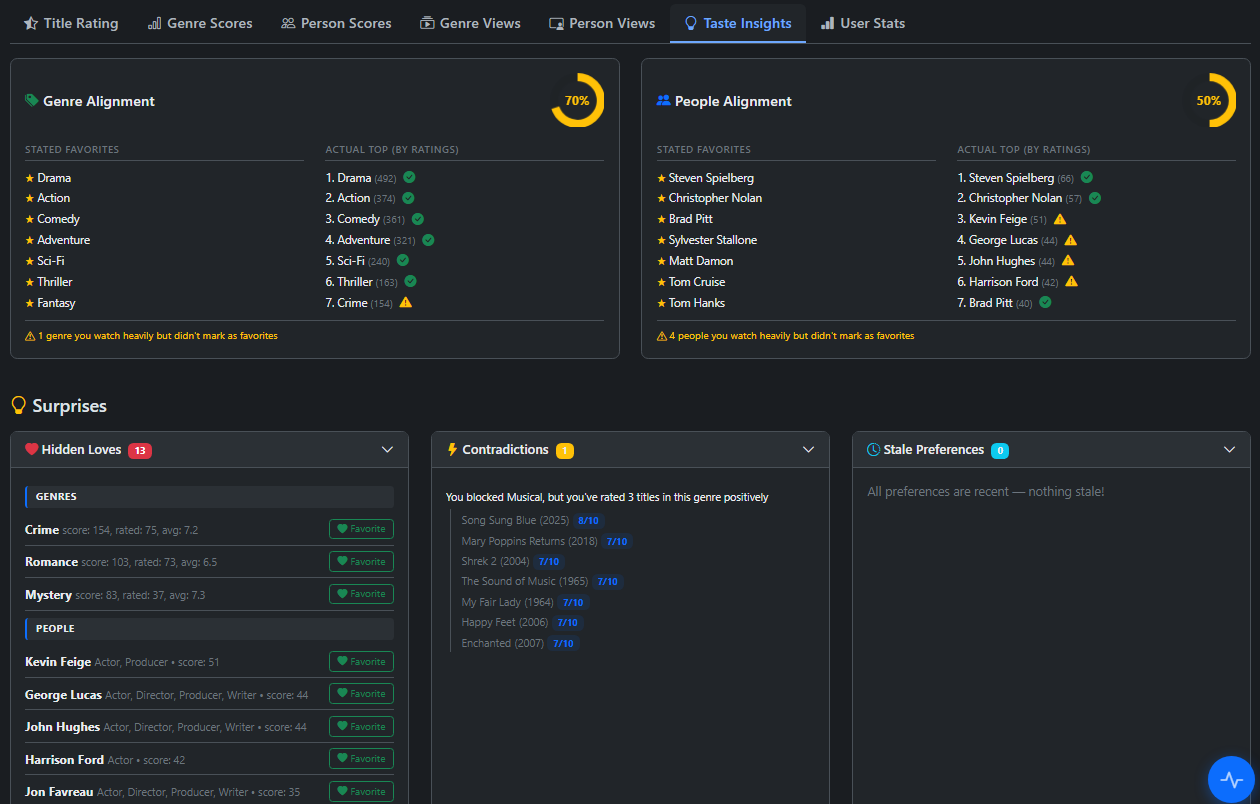Click the green tag icon beside Genre Alignment
This screenshot has height=804, width=1260.
click(x=32, y=101)
